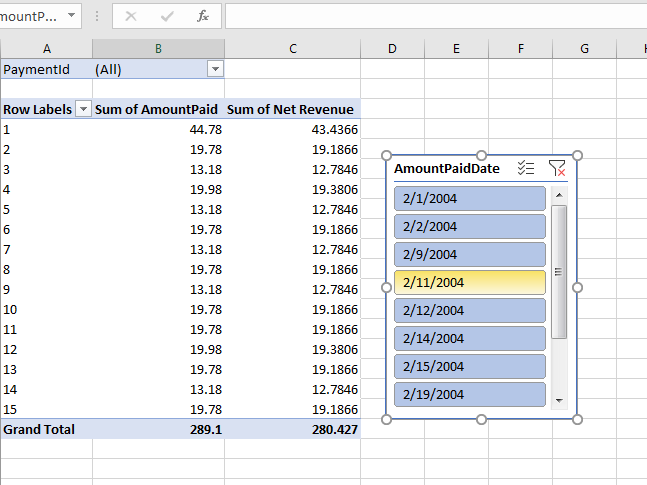Click the bottom-center slicer resize handle
Image resolution: width=647 pixels, height=485 pixels.
coord(482,419)
